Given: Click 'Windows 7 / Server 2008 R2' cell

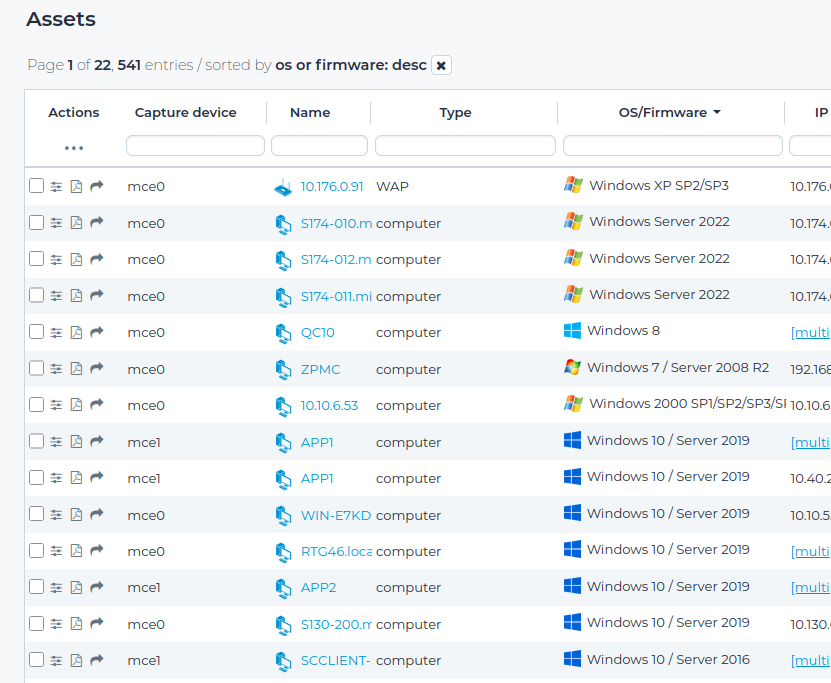Looking at the screenshot, I should coord(678,367).
